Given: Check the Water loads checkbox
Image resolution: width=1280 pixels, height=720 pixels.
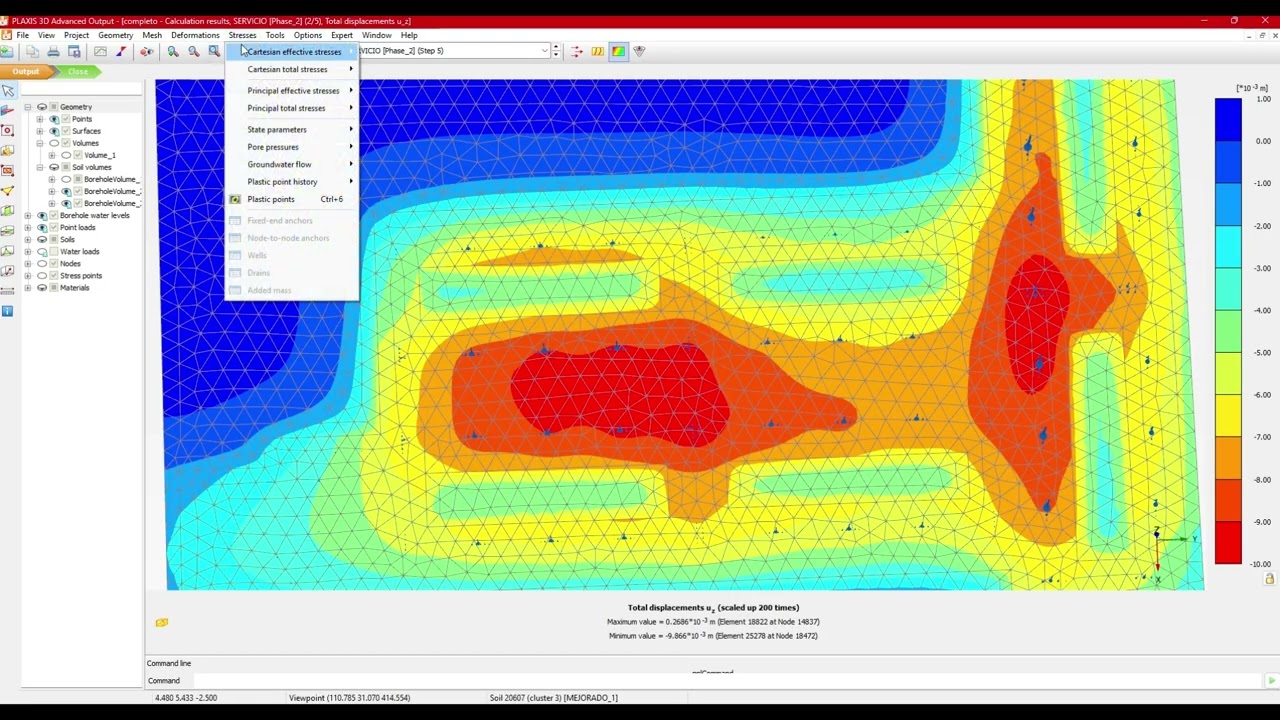Looking at the screenshot, I should 53,251.
